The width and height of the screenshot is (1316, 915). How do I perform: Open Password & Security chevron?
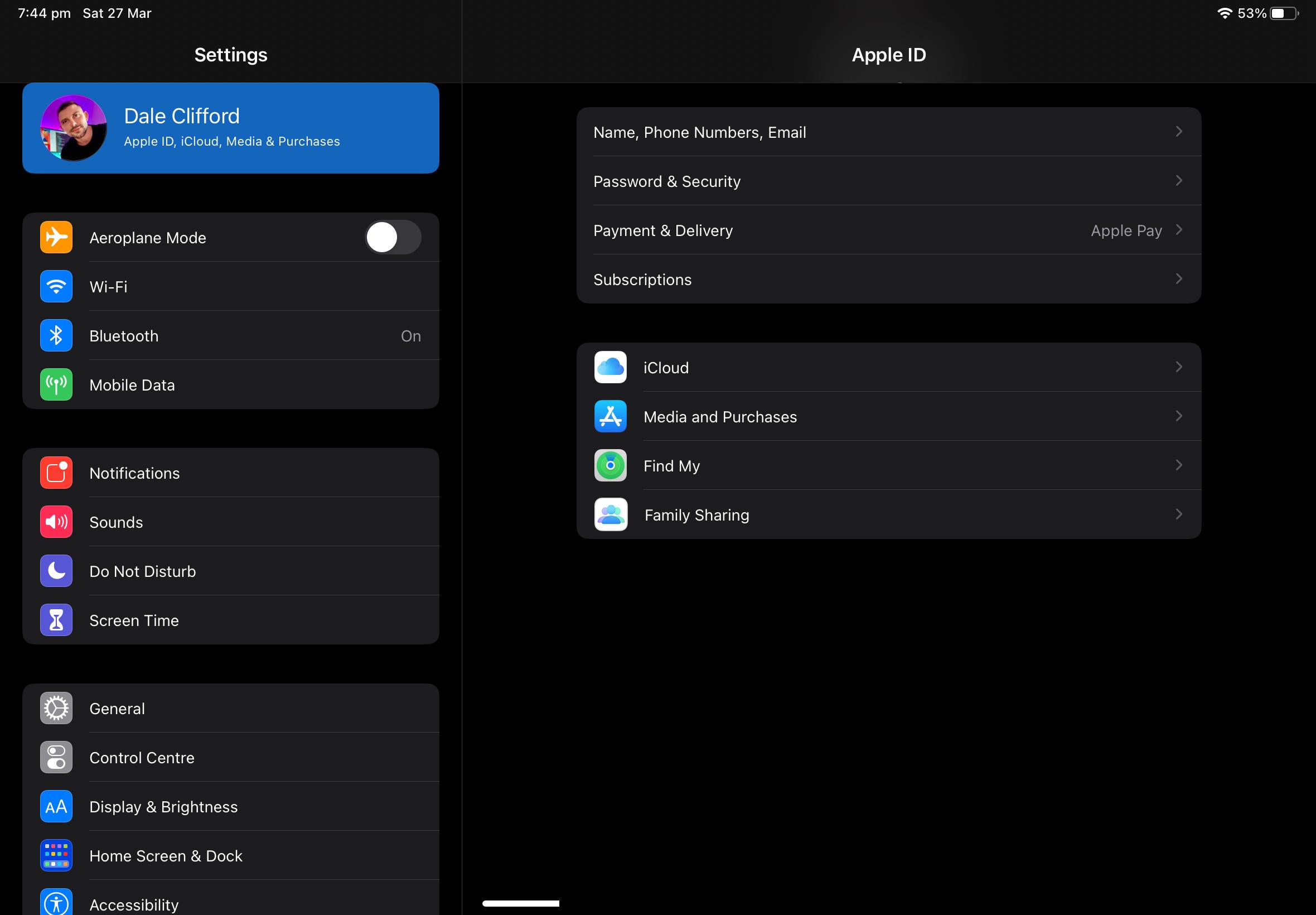point(1178,181)
